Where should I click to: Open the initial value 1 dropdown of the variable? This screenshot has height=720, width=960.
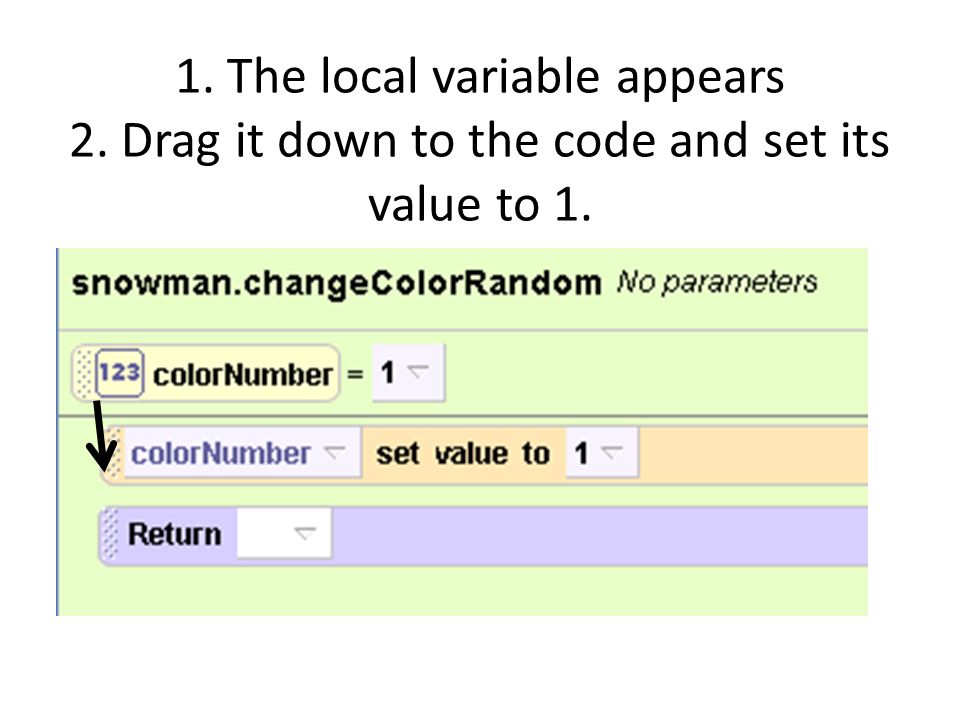pos(408,372)
